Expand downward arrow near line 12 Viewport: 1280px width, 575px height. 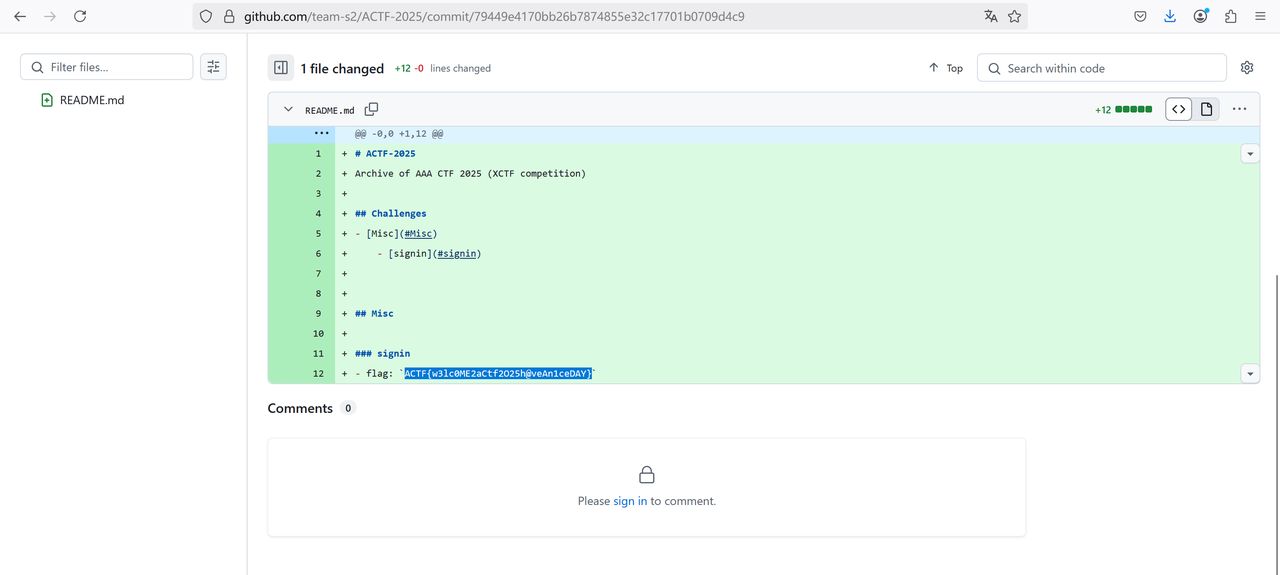point(1250,373)
